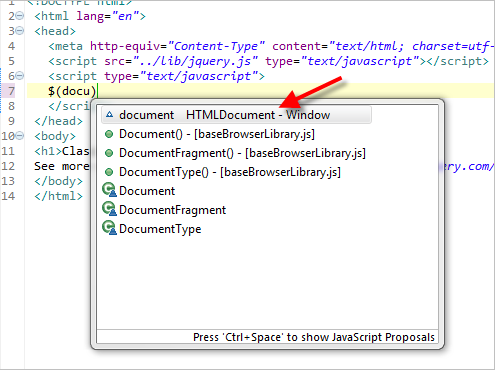Click green circle icon beside DocumentType()
495x370 pixels.
coord(109,172)
